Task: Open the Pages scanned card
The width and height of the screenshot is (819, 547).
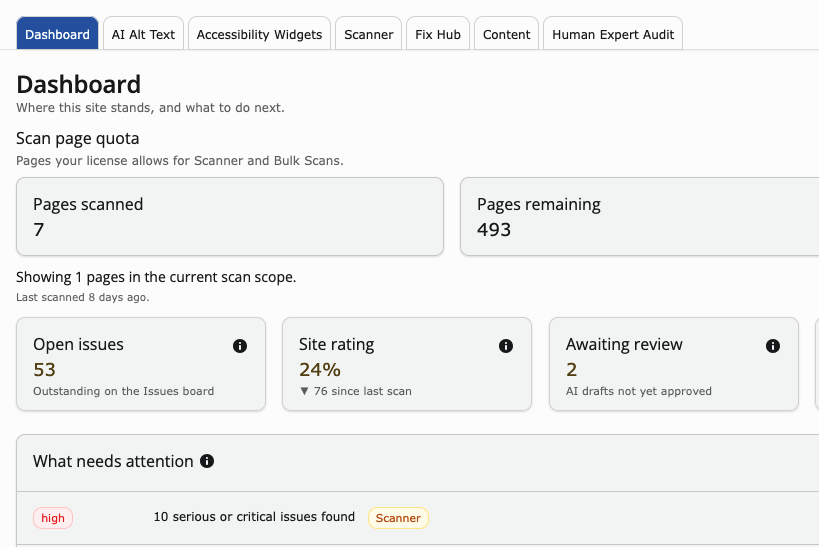Action: point(230,216)
